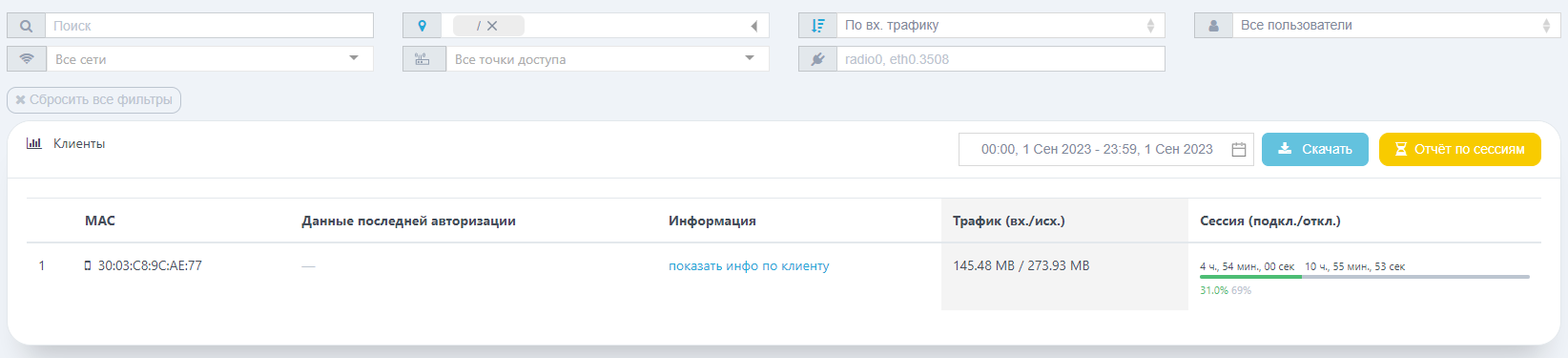Click the access point router icon
The image size is (1568, 358).
pos(422,59)
